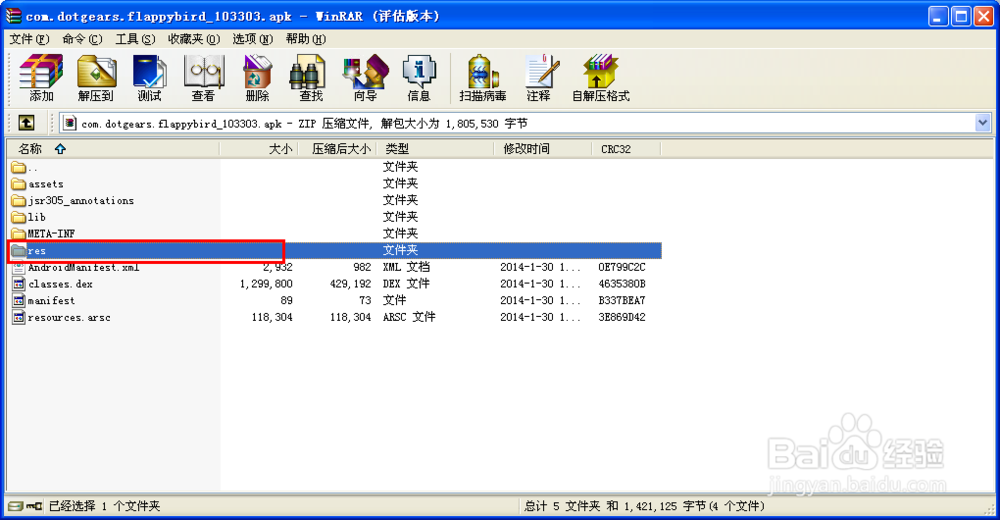The height and width of the screenshot is (520, 1000).
Task: Click CRC value 3E869D42
Action: tap(622, 317)
